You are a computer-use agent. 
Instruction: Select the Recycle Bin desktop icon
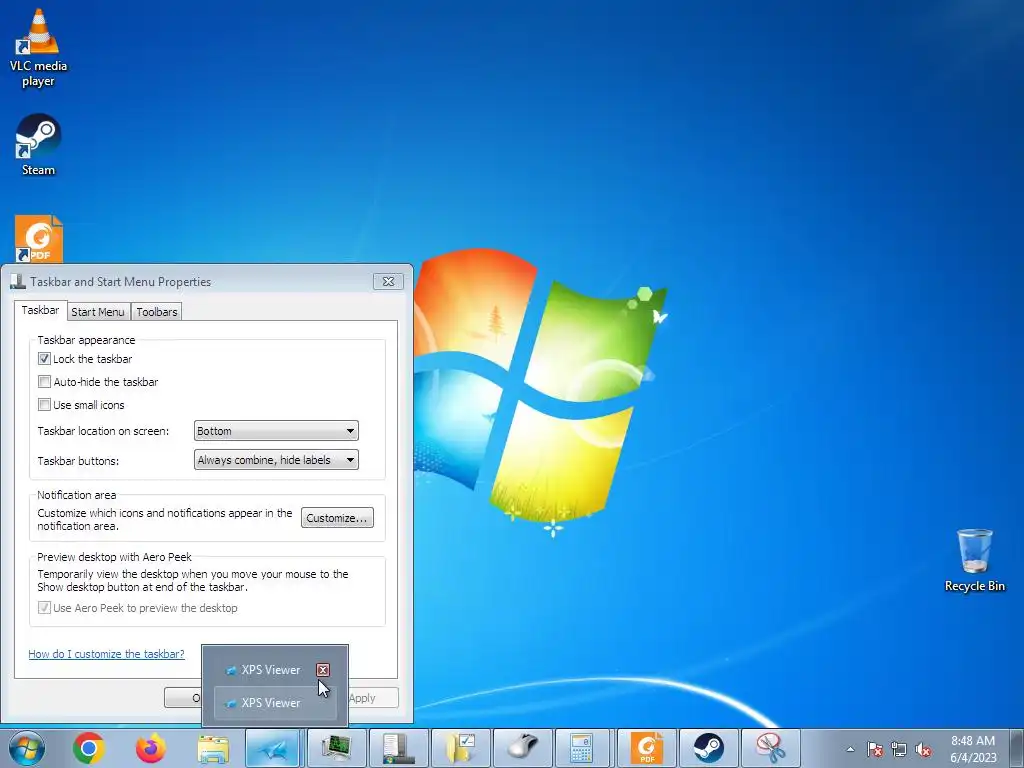point(974,560)
